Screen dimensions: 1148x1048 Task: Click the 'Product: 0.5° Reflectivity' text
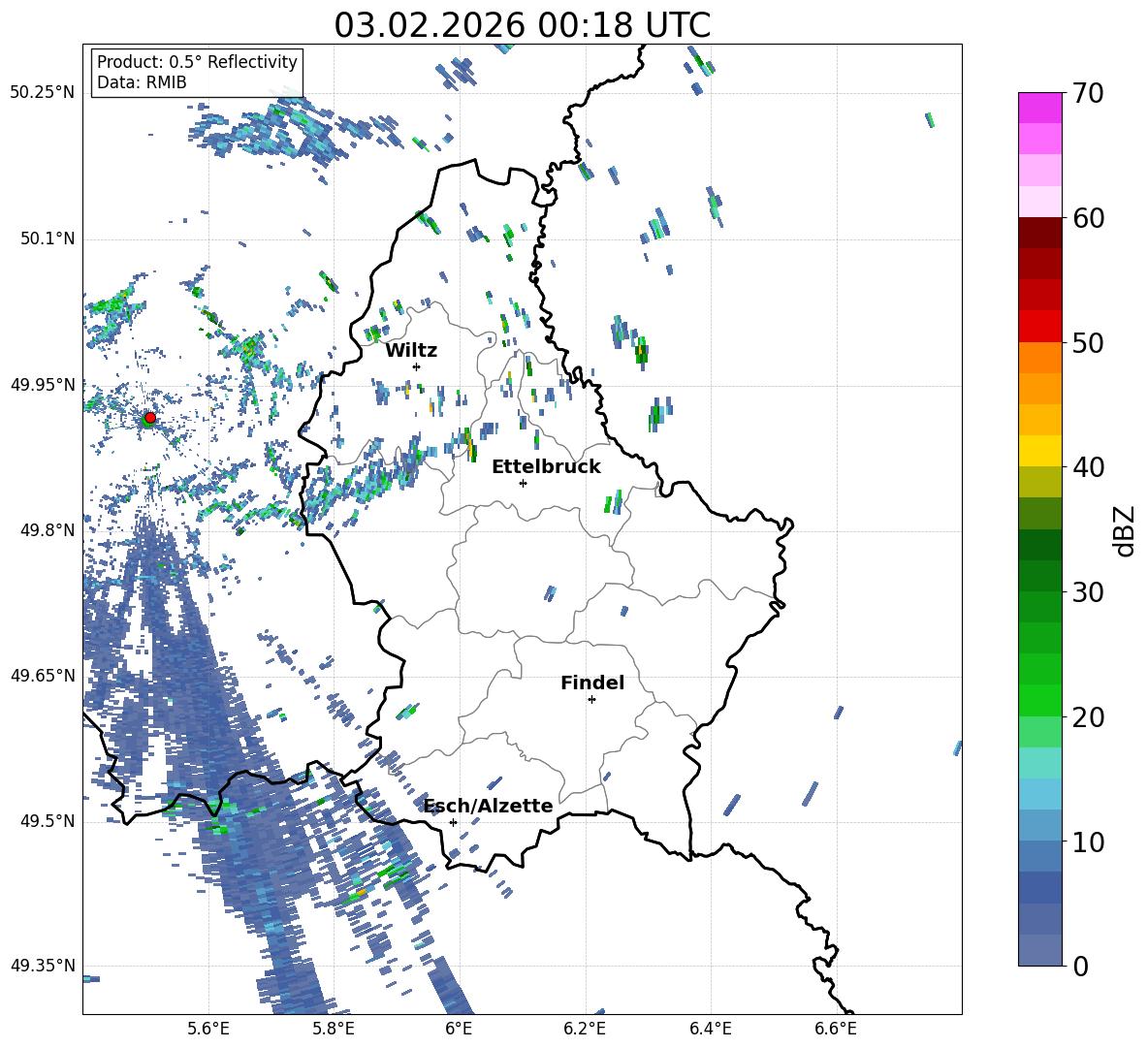click(197, 62)
